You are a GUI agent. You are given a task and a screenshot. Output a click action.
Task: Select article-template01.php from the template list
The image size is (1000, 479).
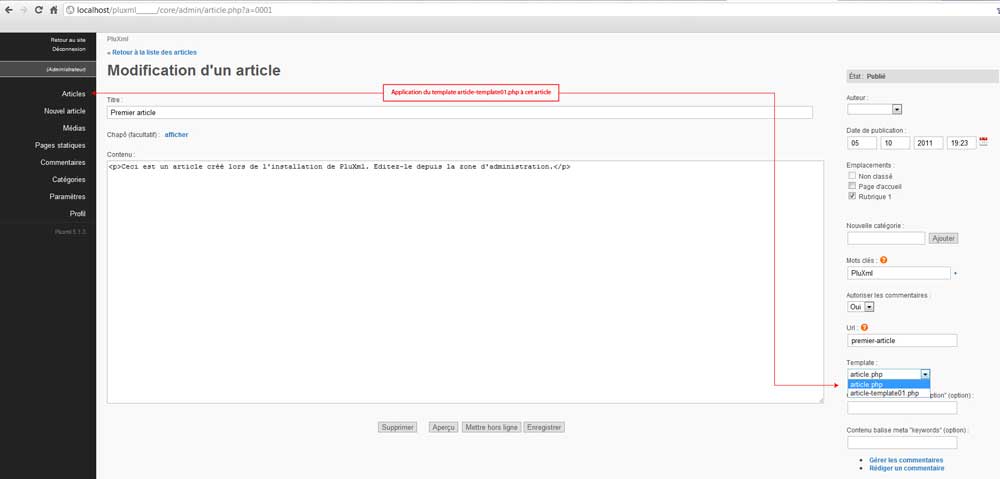click(x=884, y=394)
